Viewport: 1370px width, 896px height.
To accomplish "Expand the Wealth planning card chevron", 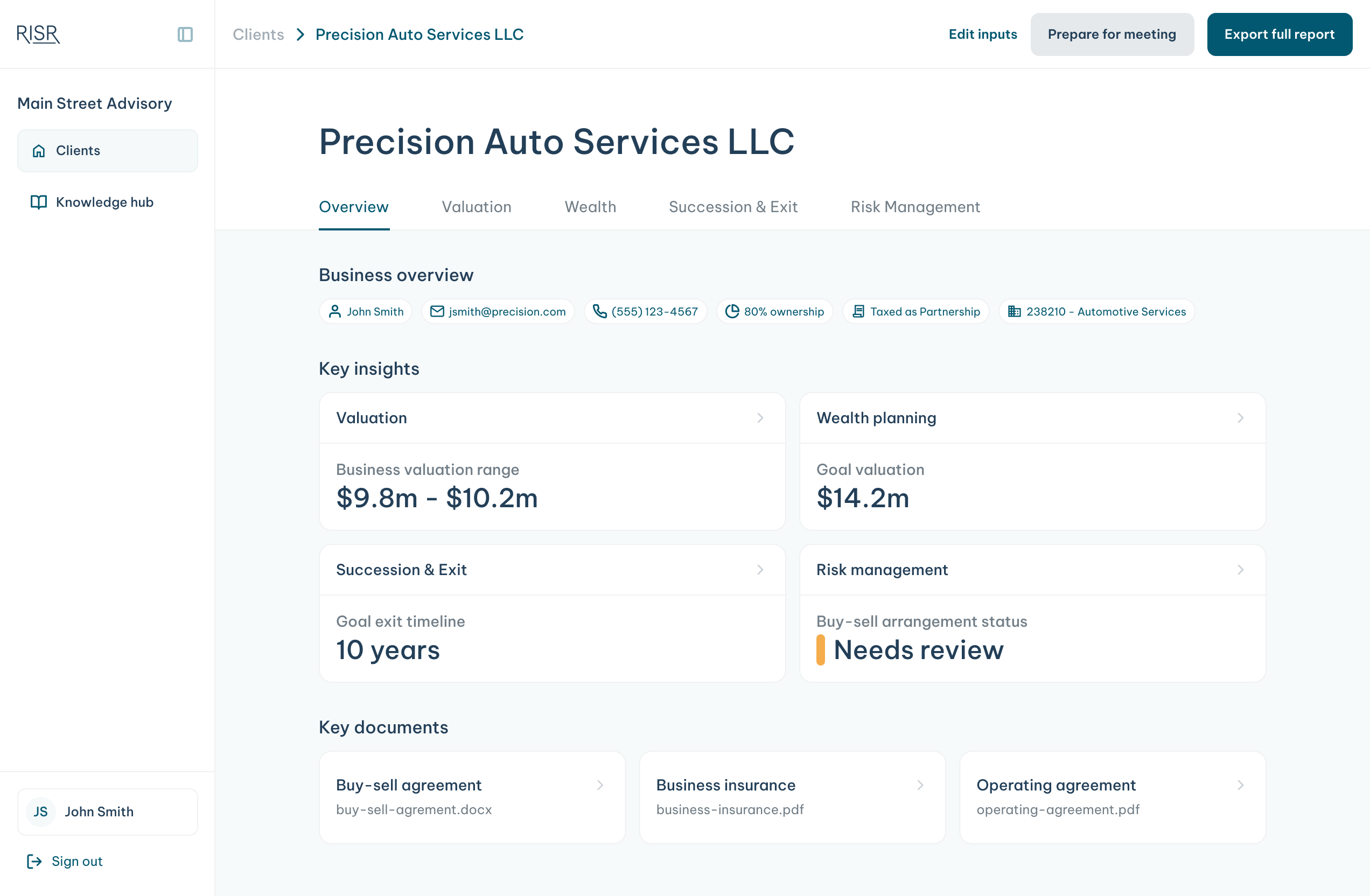I will point(1240,418).
